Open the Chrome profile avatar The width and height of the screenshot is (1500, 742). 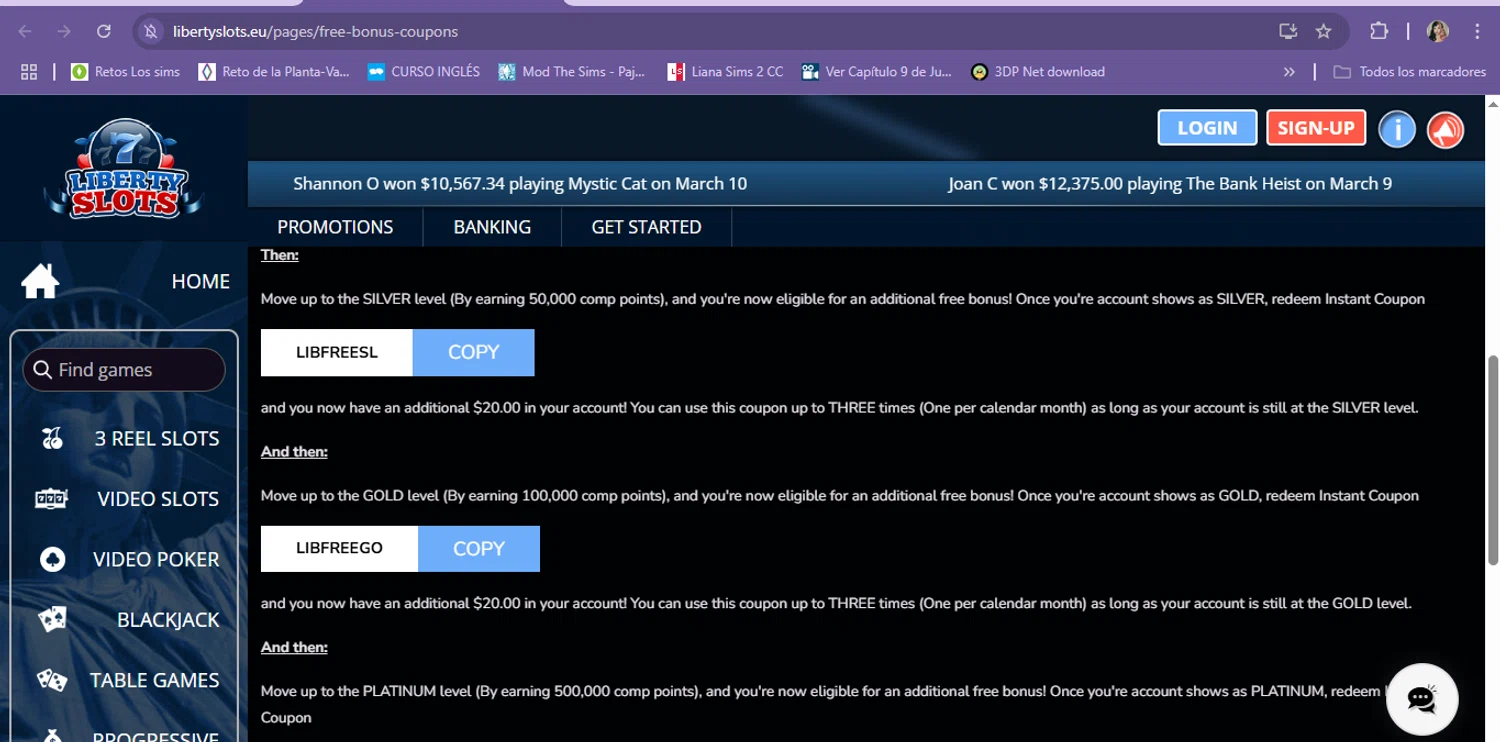click(1438, 31)
